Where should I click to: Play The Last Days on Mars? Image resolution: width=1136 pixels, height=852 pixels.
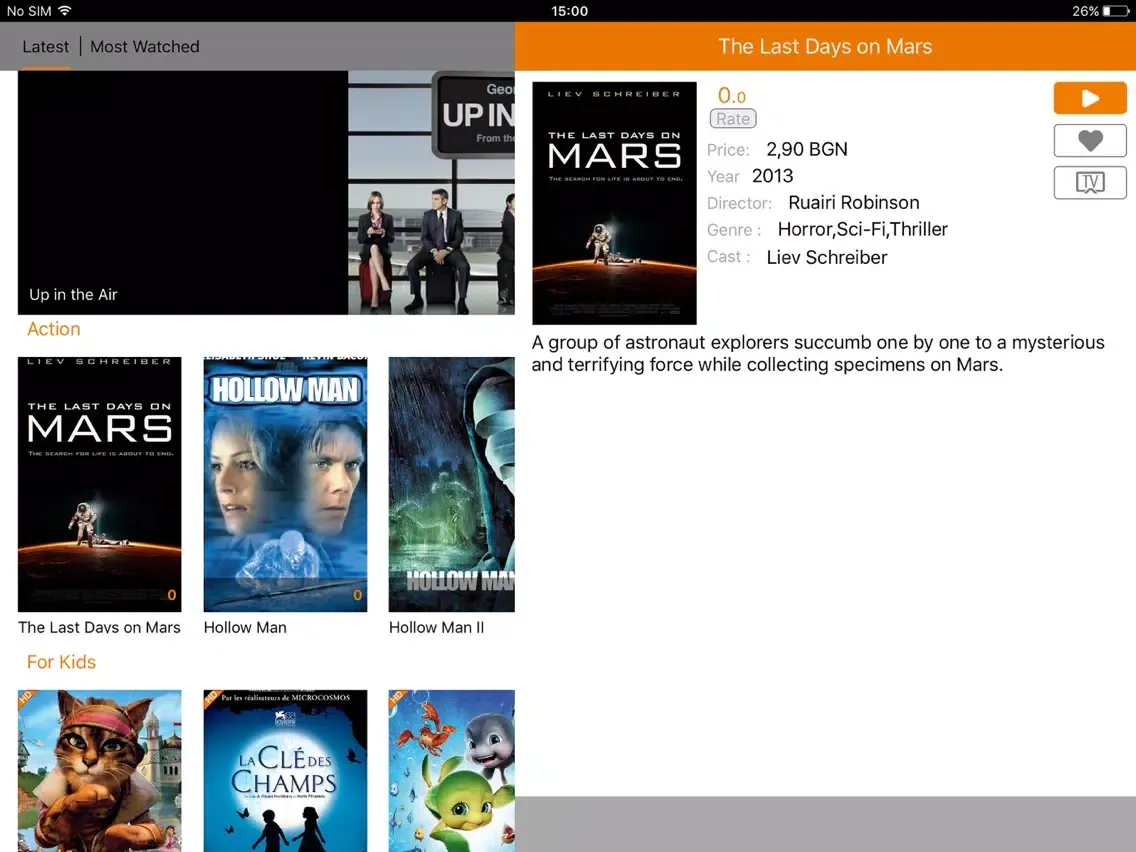(1090, 98)
